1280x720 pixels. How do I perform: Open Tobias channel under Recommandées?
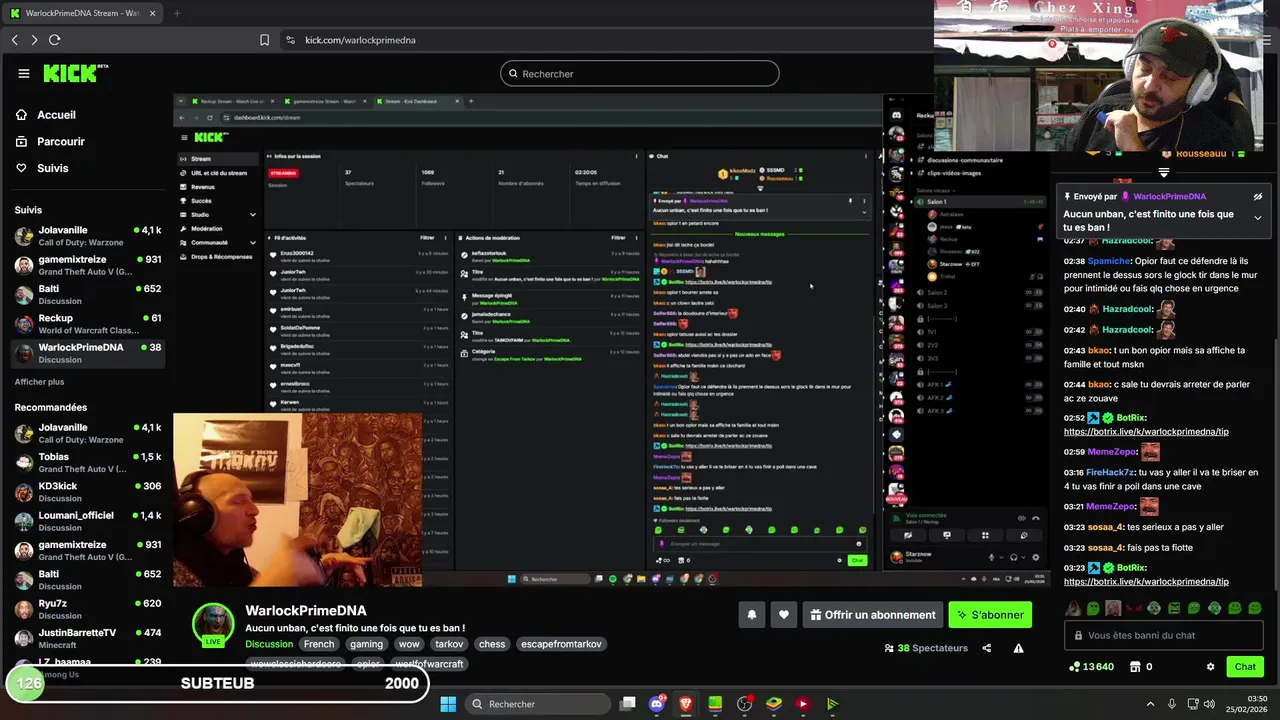pyautogui.click(x=88, y=462)
